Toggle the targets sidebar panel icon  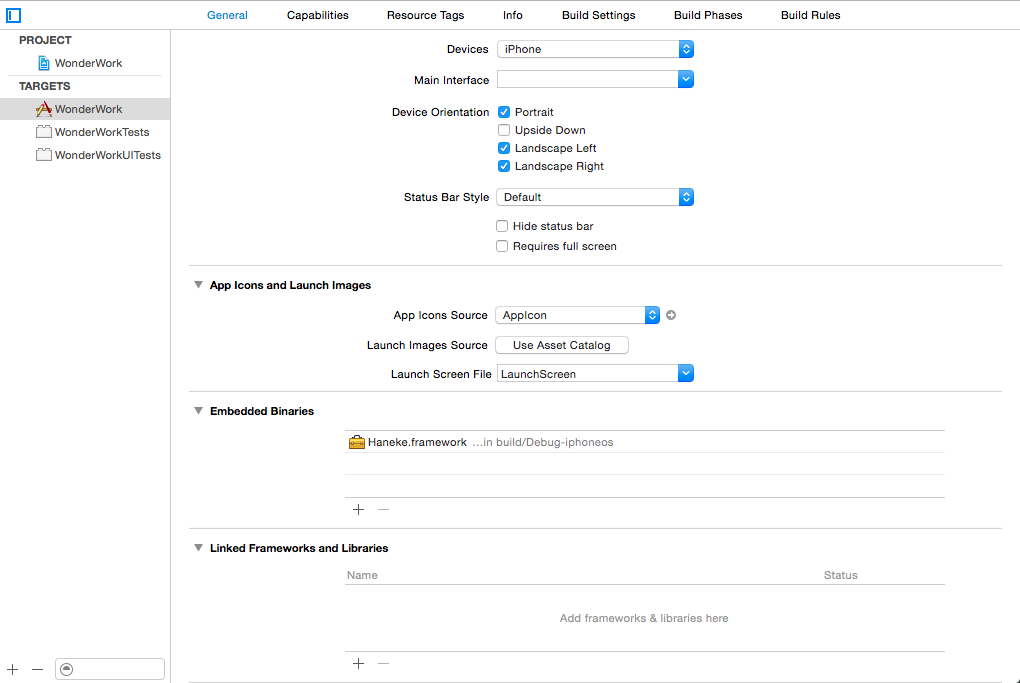[14, 15]
